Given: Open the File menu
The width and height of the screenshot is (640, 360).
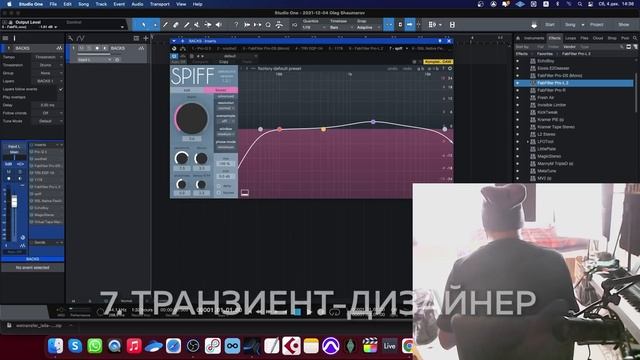Looking at the screenshot, I should 53,4.
